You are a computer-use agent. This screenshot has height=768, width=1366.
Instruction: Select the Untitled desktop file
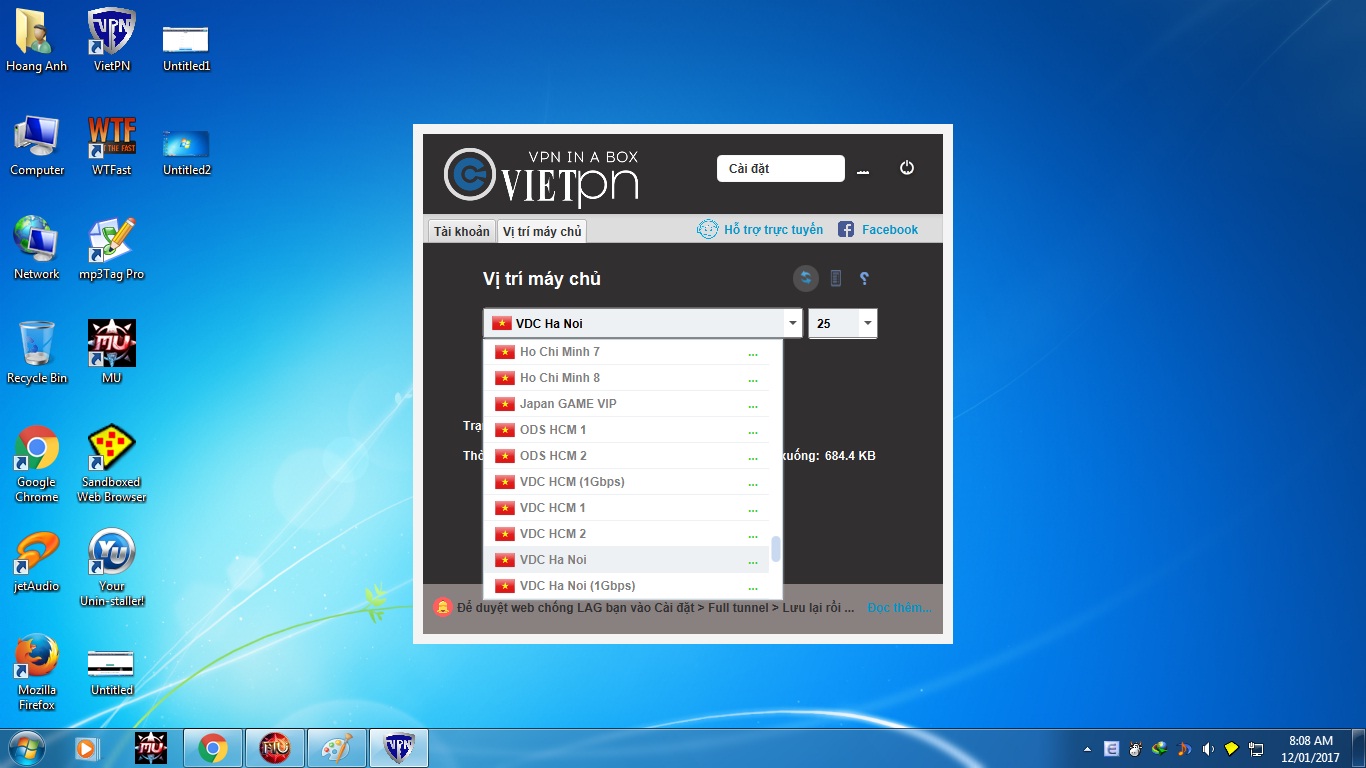coord(112,672)
